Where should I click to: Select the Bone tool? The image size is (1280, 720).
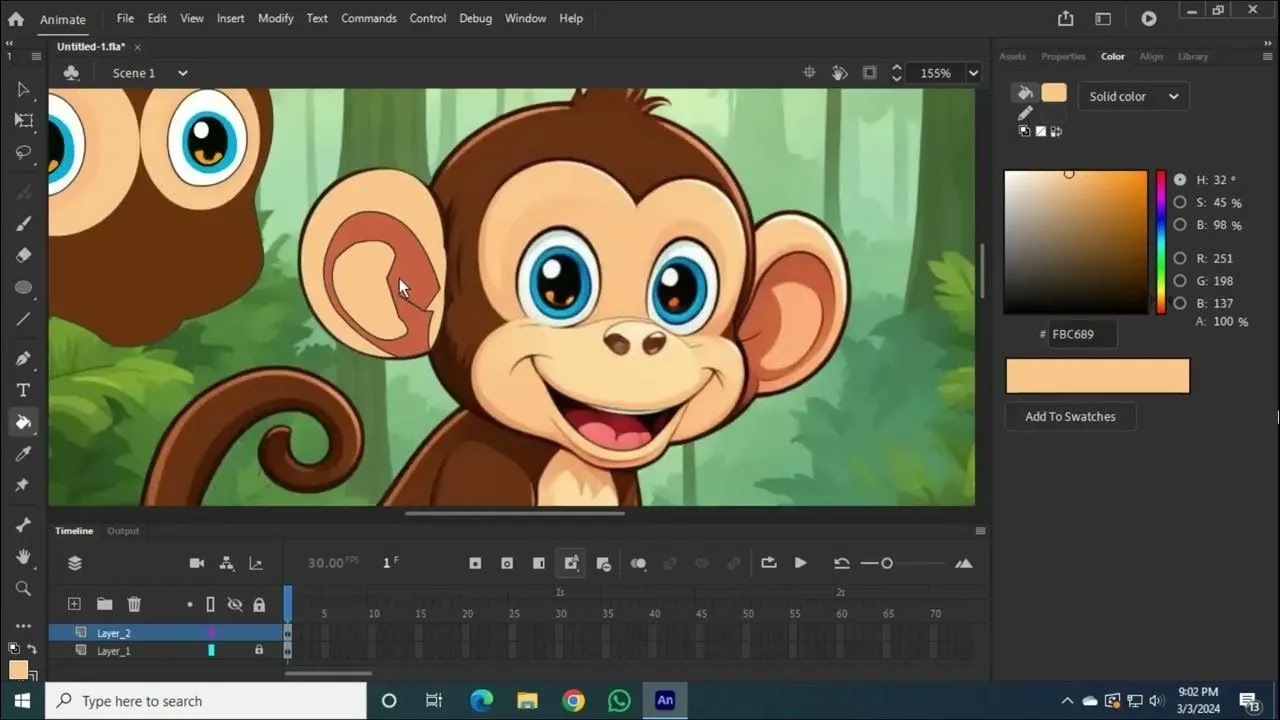pos(24,525)
